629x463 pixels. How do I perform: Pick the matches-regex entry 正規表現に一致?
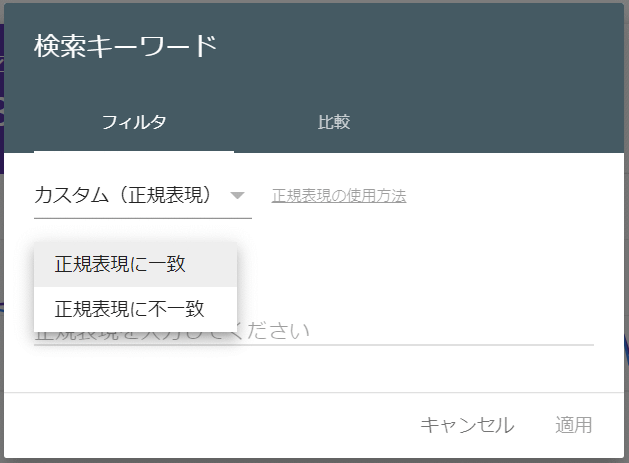click(136, 264)
